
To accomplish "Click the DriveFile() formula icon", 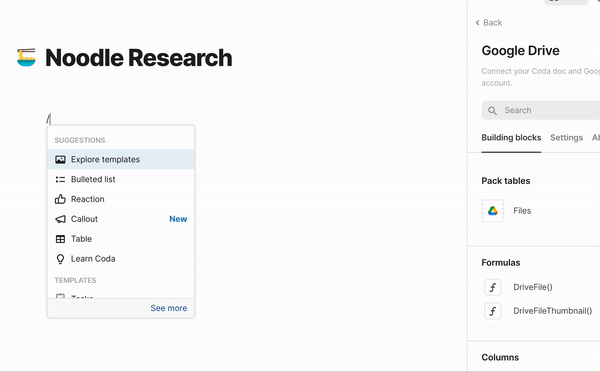I will pyautogui.click(x=492, y=287).
